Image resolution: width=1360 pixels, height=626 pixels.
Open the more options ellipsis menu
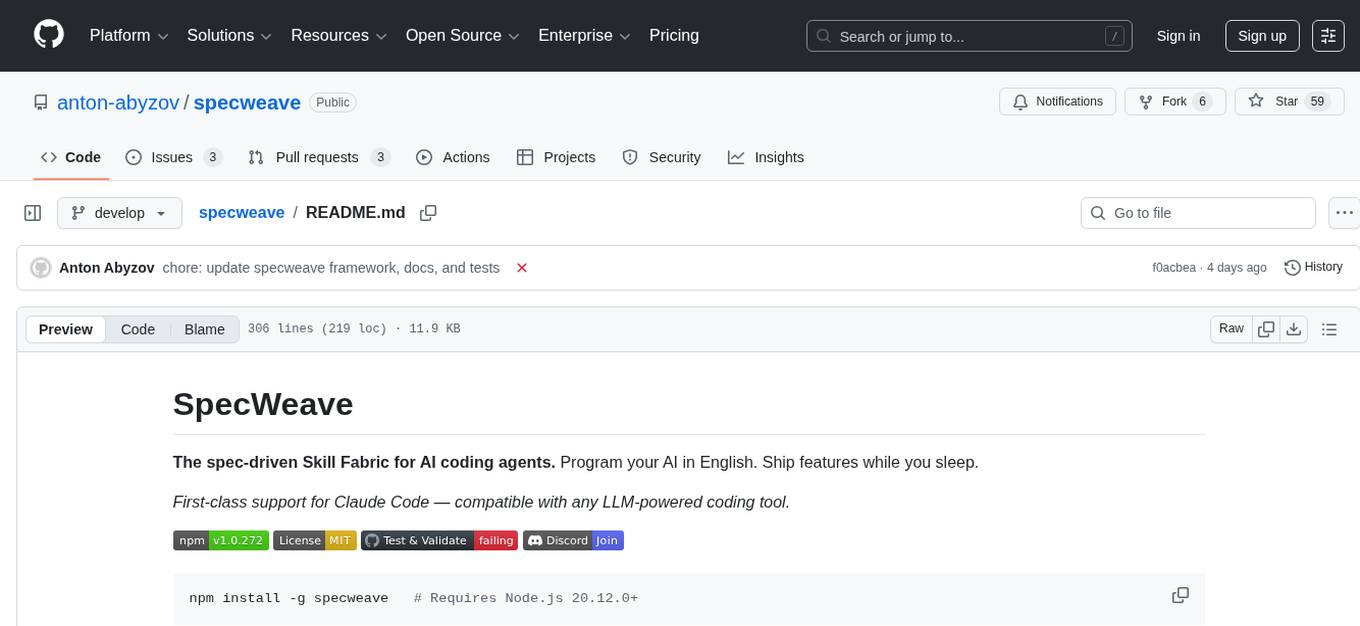1344,212
